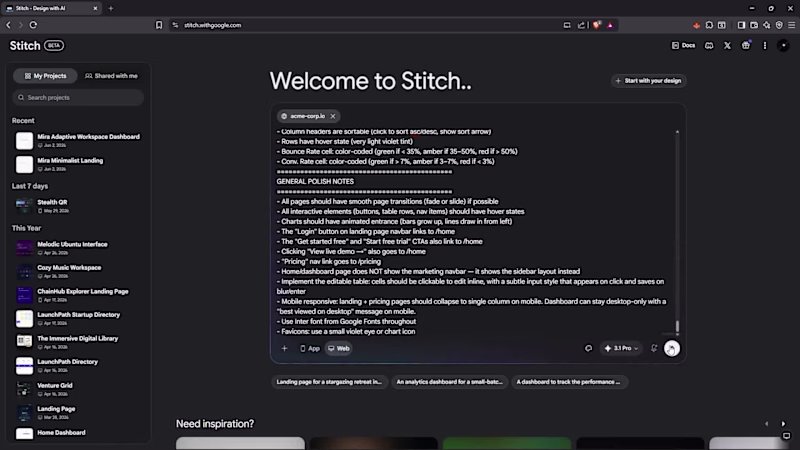The width and height of the screenshot is (800, 450).
Task: Click the prompt textbox scrollbar thumb
Action: pyautogui.click(x=677, y=326)
